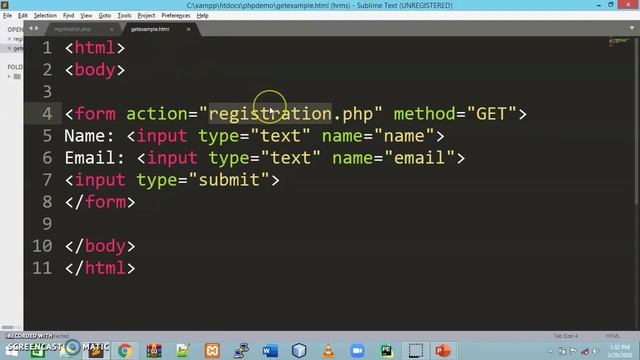Open the PE editor icon in taskbar
Viewport: 640px width, 360px height.
tap(386, 351)
